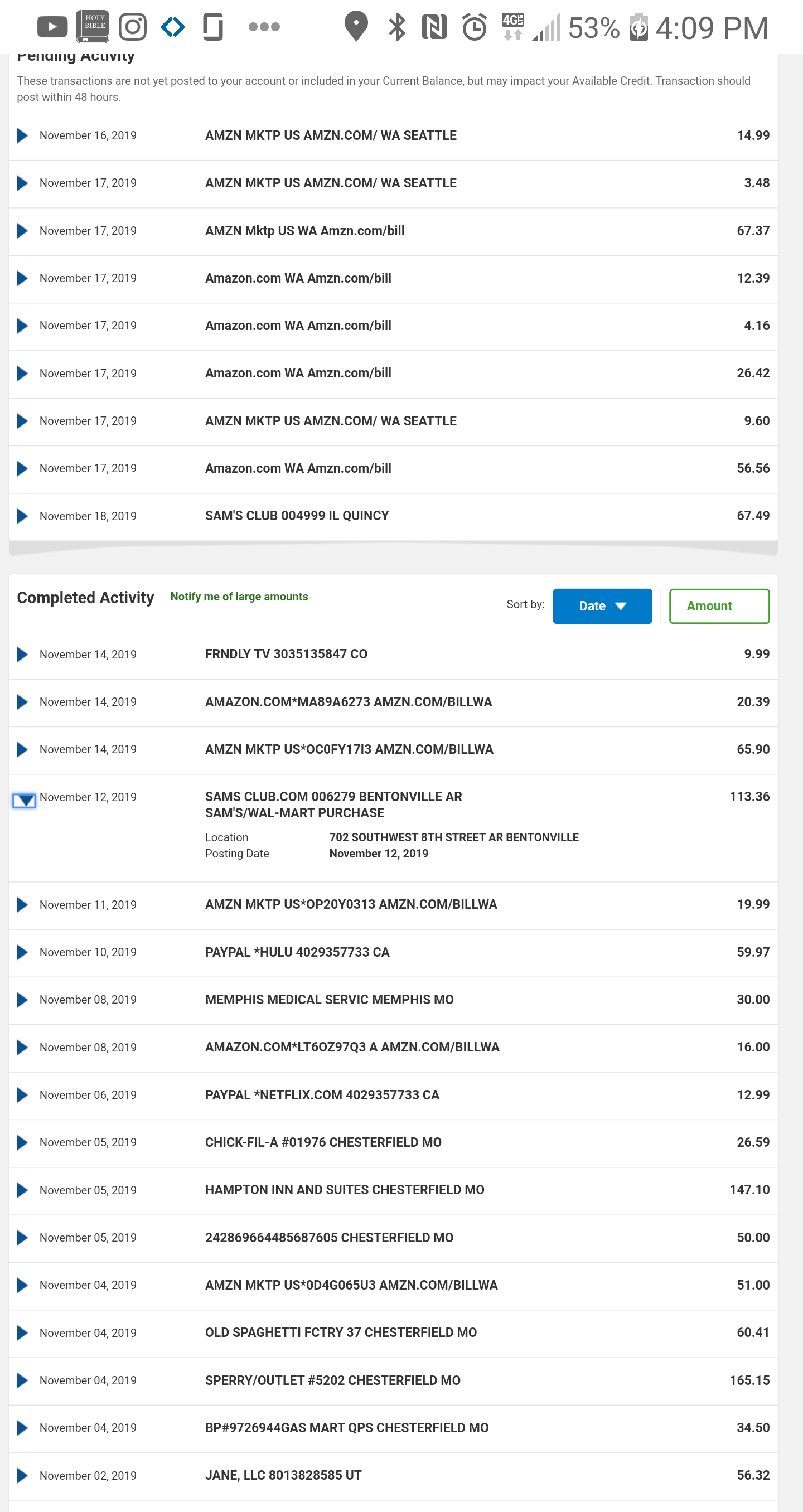Expand the Hampton Inn and Suites transaction
Viewport: 803px width, 1512px height.
click(x=22, y=1190)
